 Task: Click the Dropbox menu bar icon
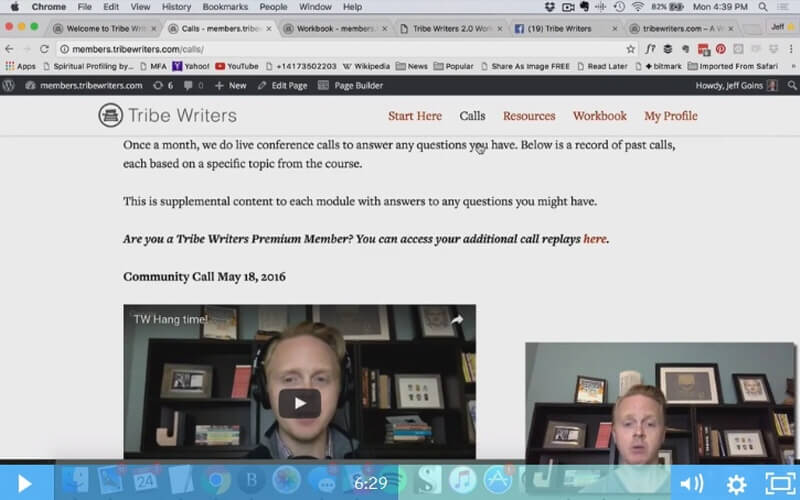click(549, 7)
